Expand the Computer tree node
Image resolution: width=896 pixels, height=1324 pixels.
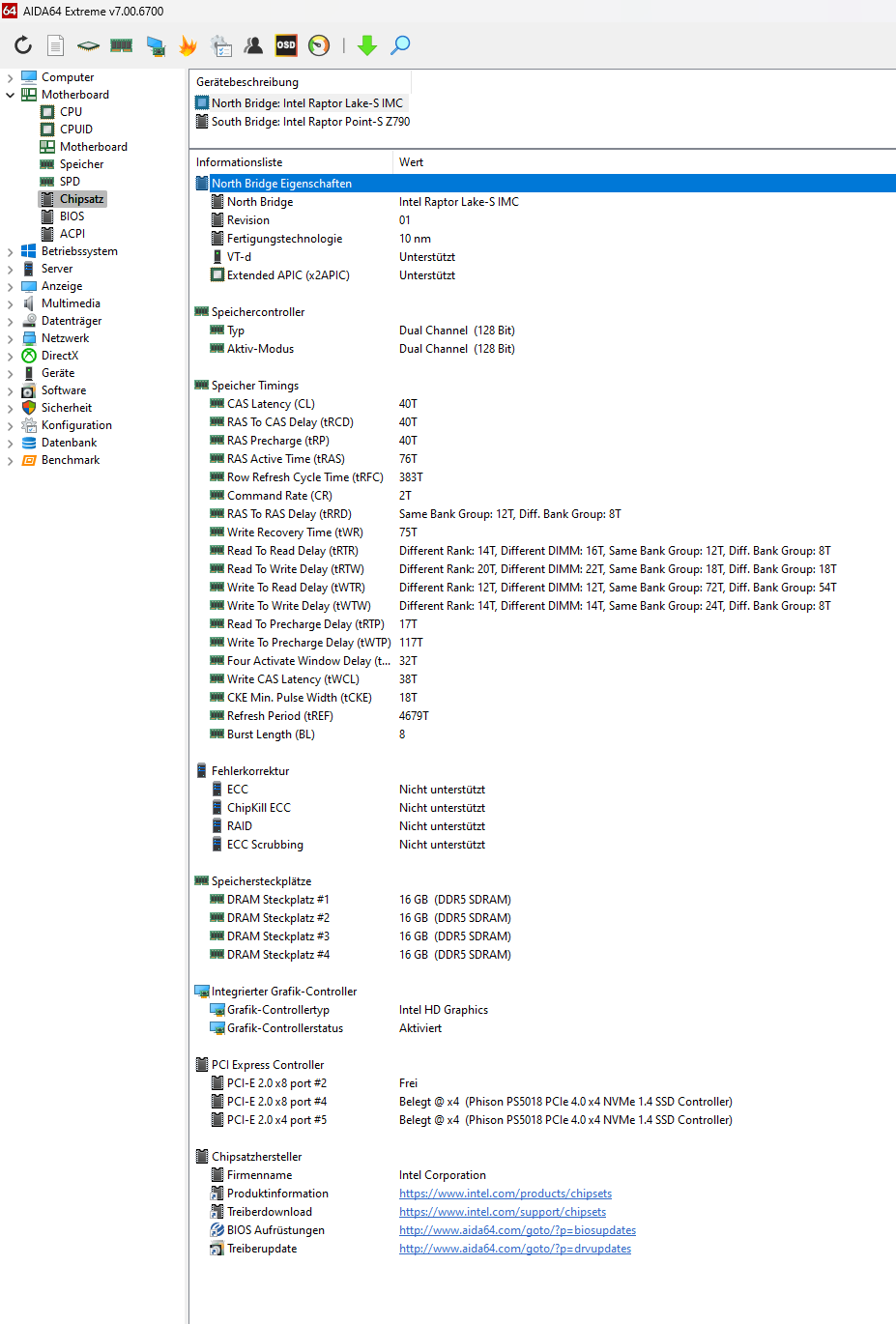10,77
